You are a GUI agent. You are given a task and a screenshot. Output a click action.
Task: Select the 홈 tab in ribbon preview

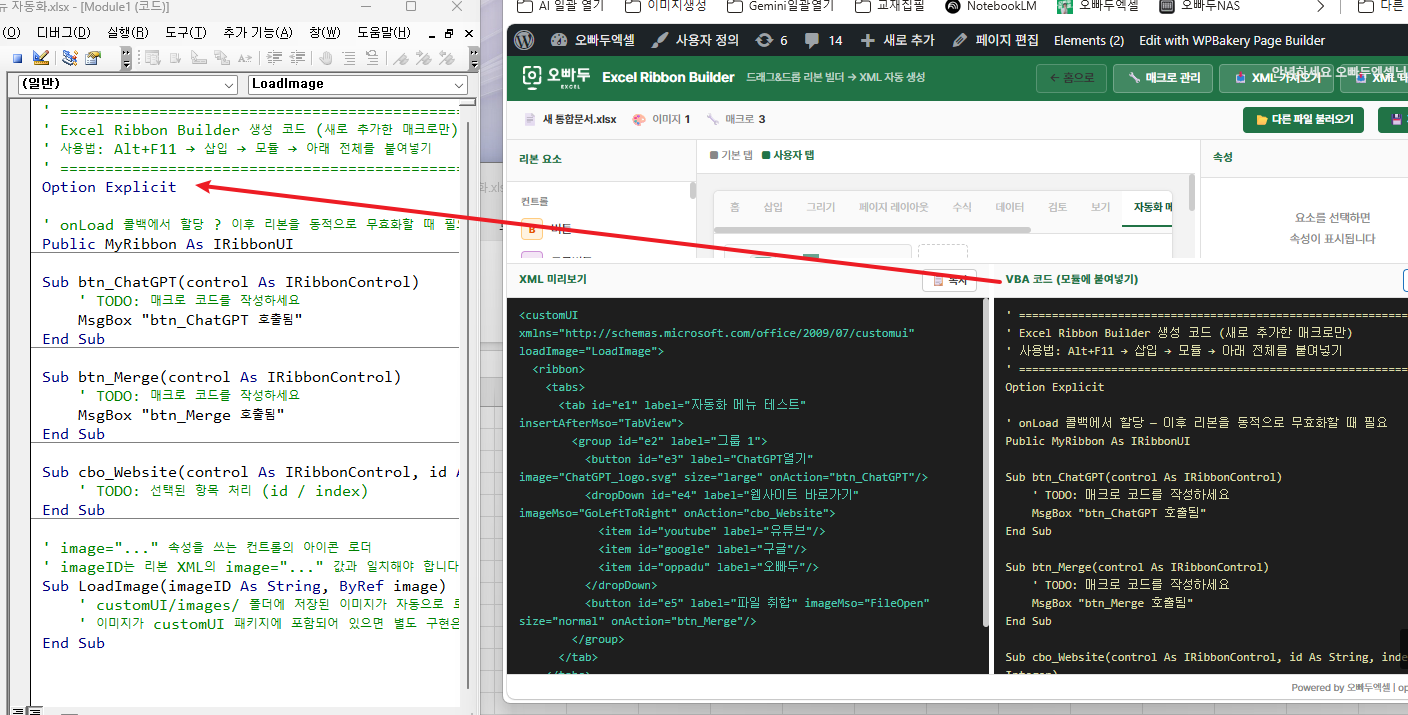[x=735, y=207]
